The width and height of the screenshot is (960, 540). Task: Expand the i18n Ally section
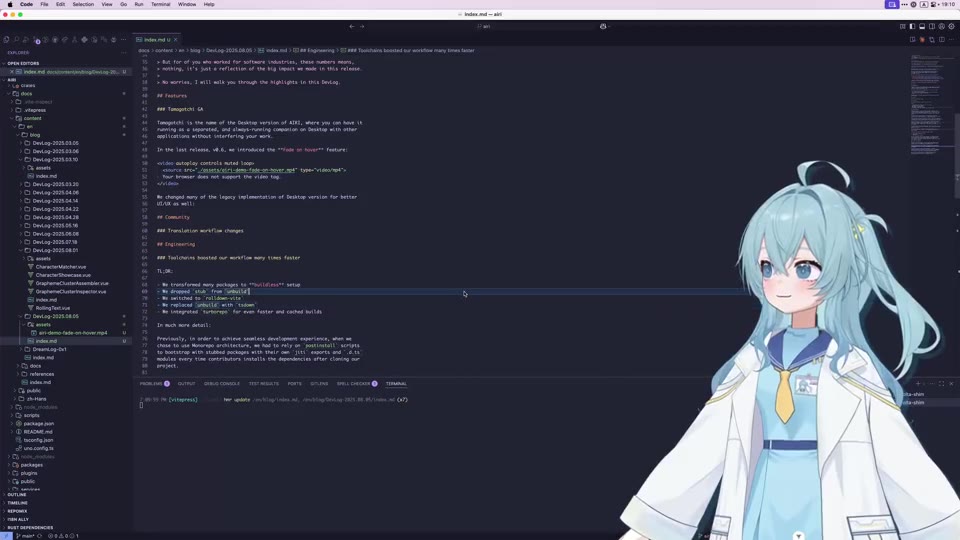tap(18, 519)
